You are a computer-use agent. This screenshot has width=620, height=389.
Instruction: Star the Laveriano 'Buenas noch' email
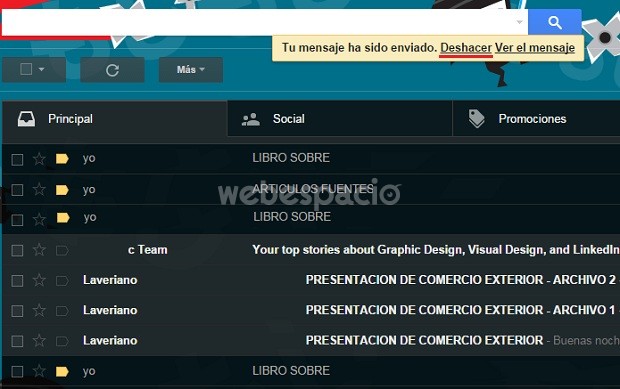coord(39,340)
